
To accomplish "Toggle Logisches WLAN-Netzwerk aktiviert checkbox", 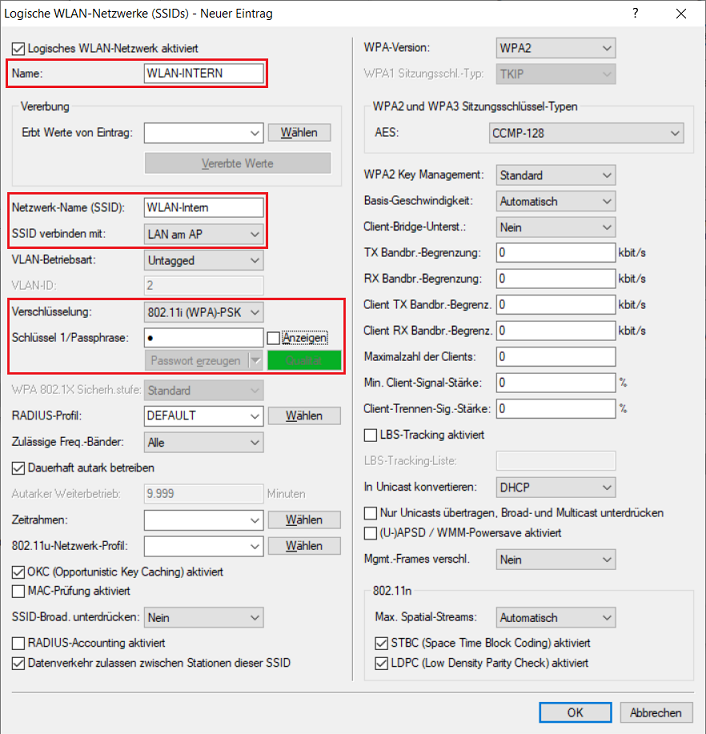I will [x=17, y=49].
